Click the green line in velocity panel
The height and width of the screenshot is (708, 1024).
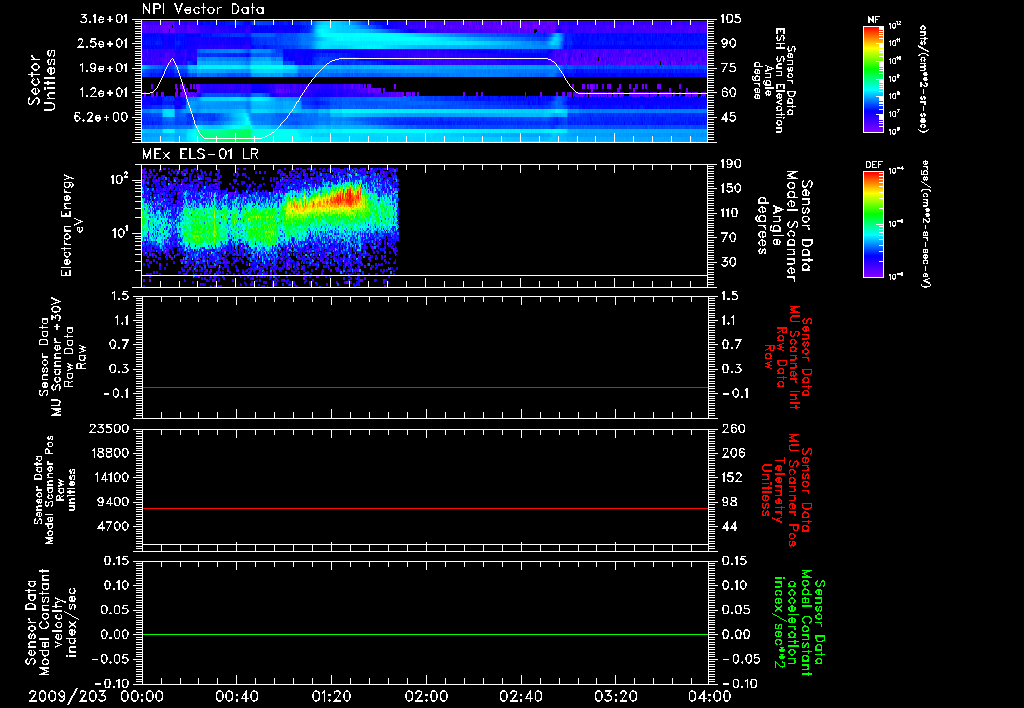coord(425,634)
